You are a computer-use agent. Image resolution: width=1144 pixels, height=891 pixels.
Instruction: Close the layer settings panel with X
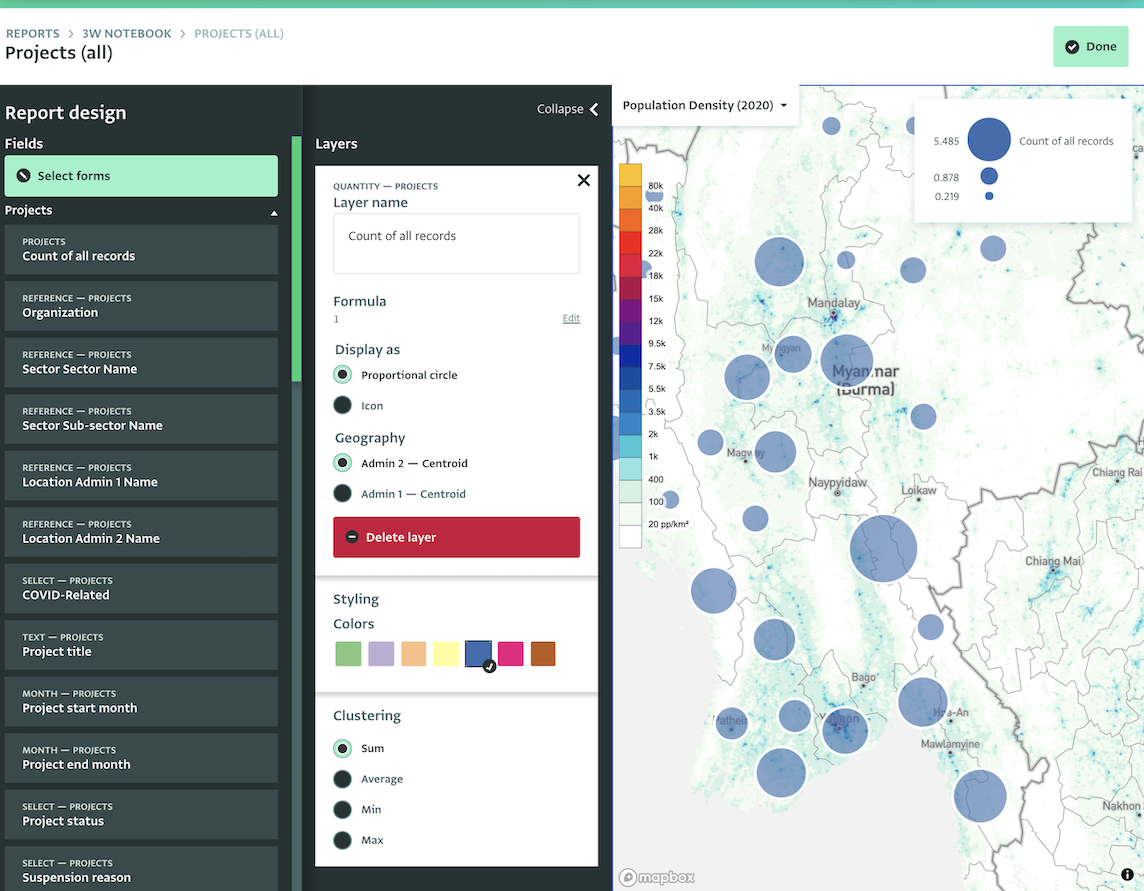(583, 180)
